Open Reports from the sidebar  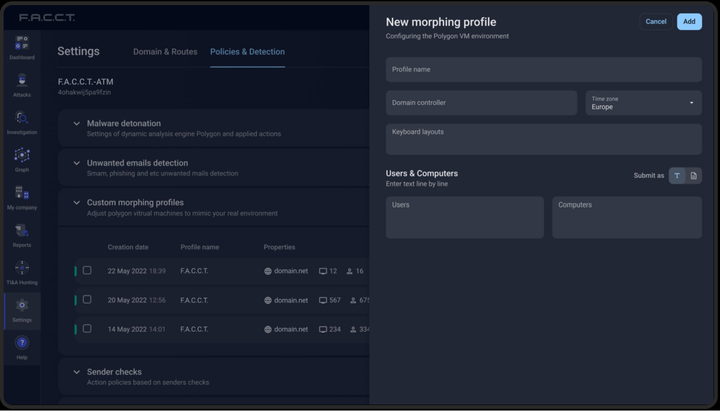pyautogui.click(x=21, y=231)
